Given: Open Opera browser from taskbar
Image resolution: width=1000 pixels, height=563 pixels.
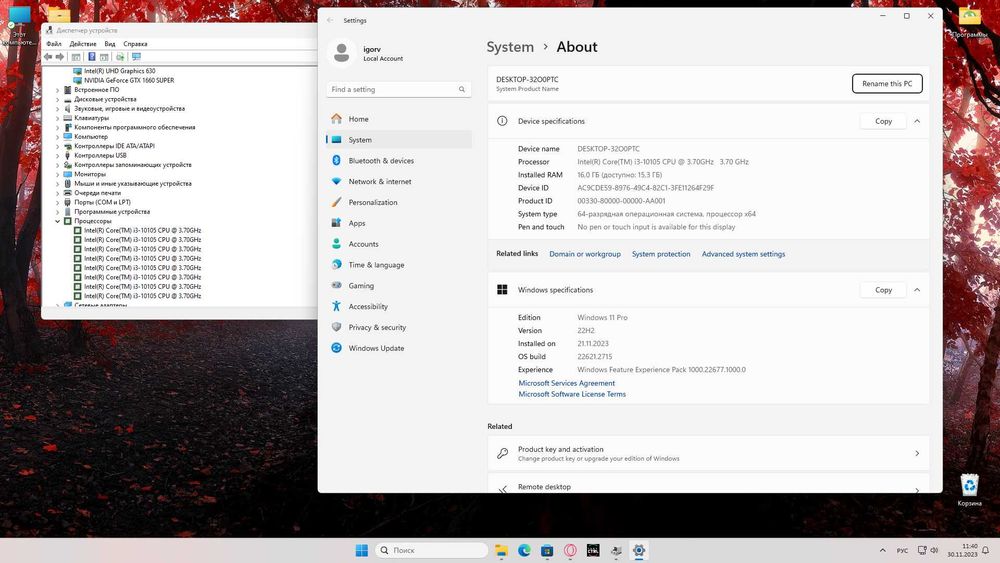Looking at the screenshot, I should point(570,550).
